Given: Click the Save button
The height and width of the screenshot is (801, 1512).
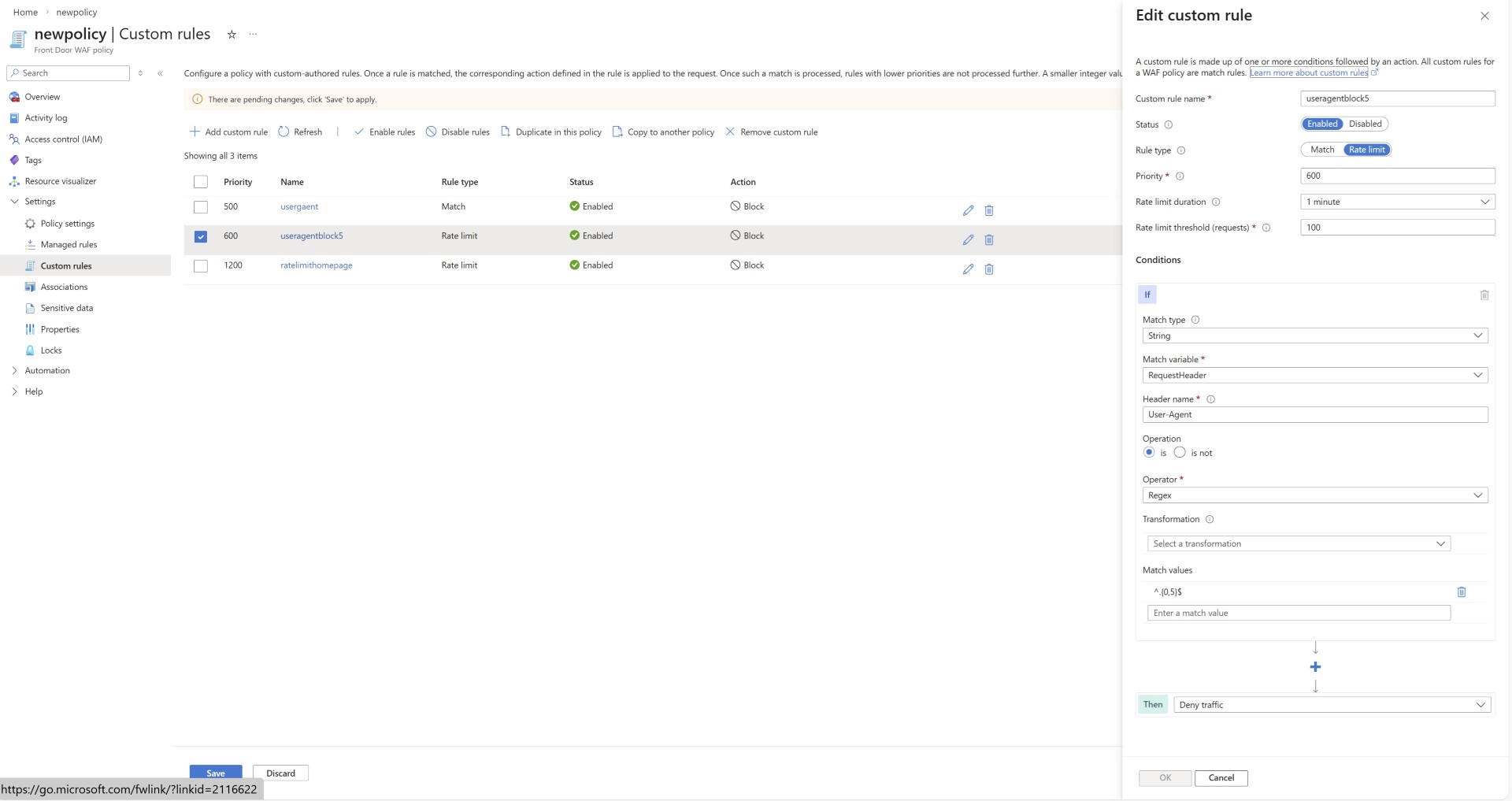Looking at the screenshot, I should point(216,773).
